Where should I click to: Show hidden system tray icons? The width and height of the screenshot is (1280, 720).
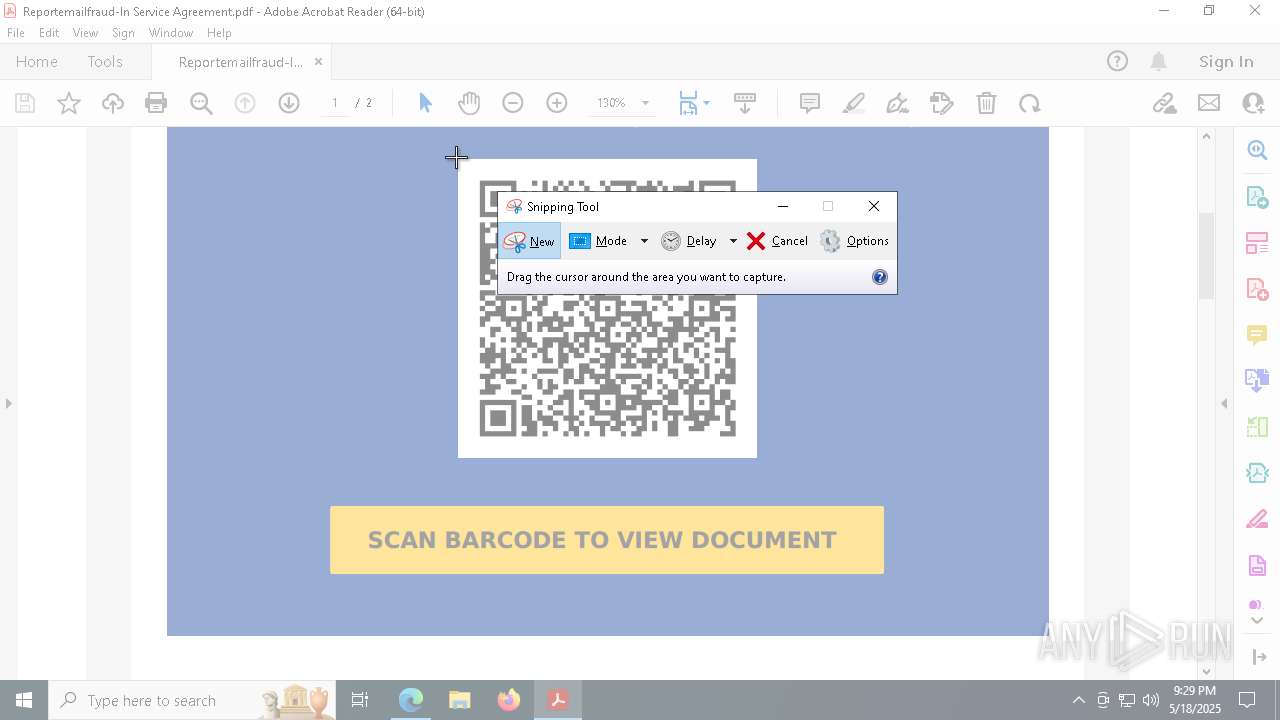(x=1078, y=700)
